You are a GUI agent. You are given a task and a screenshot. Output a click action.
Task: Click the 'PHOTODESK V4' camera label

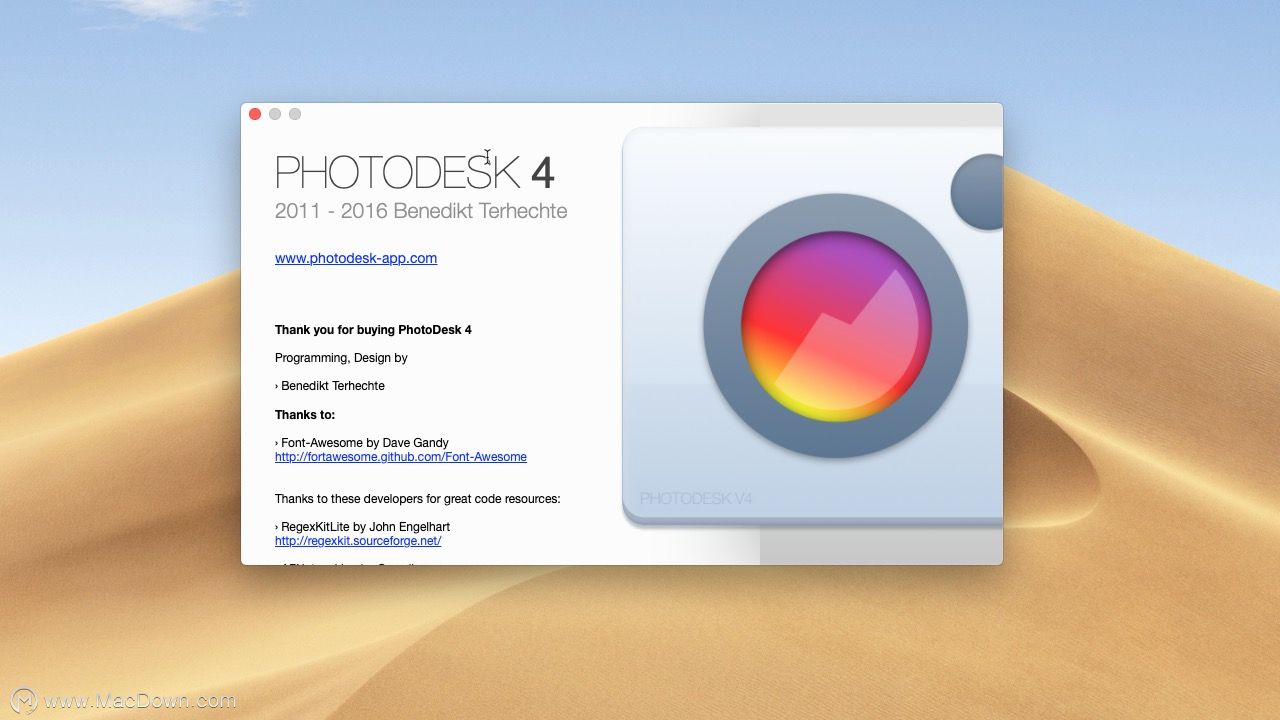[696, 498]
